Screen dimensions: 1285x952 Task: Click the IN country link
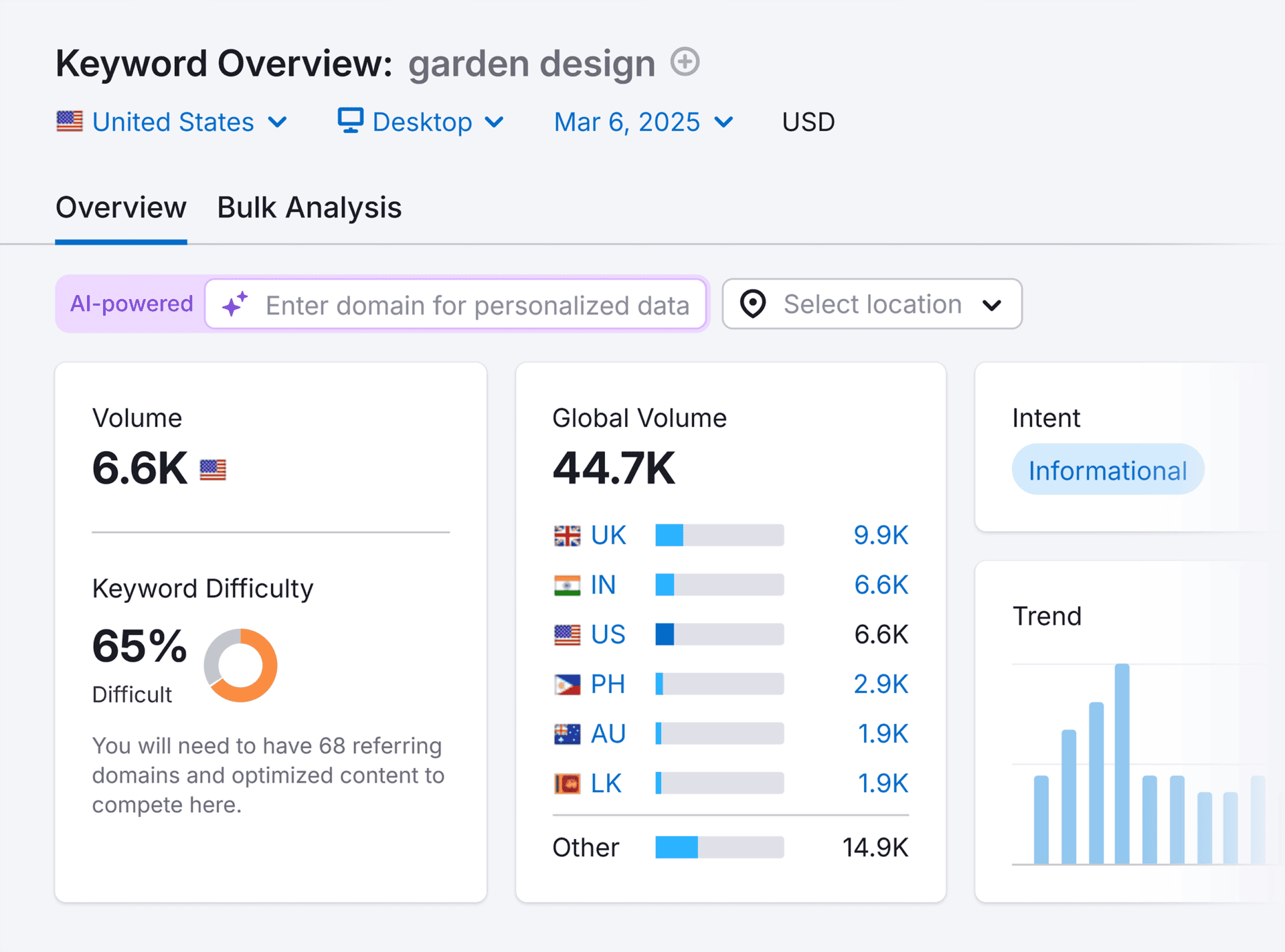tap(602, 585)
